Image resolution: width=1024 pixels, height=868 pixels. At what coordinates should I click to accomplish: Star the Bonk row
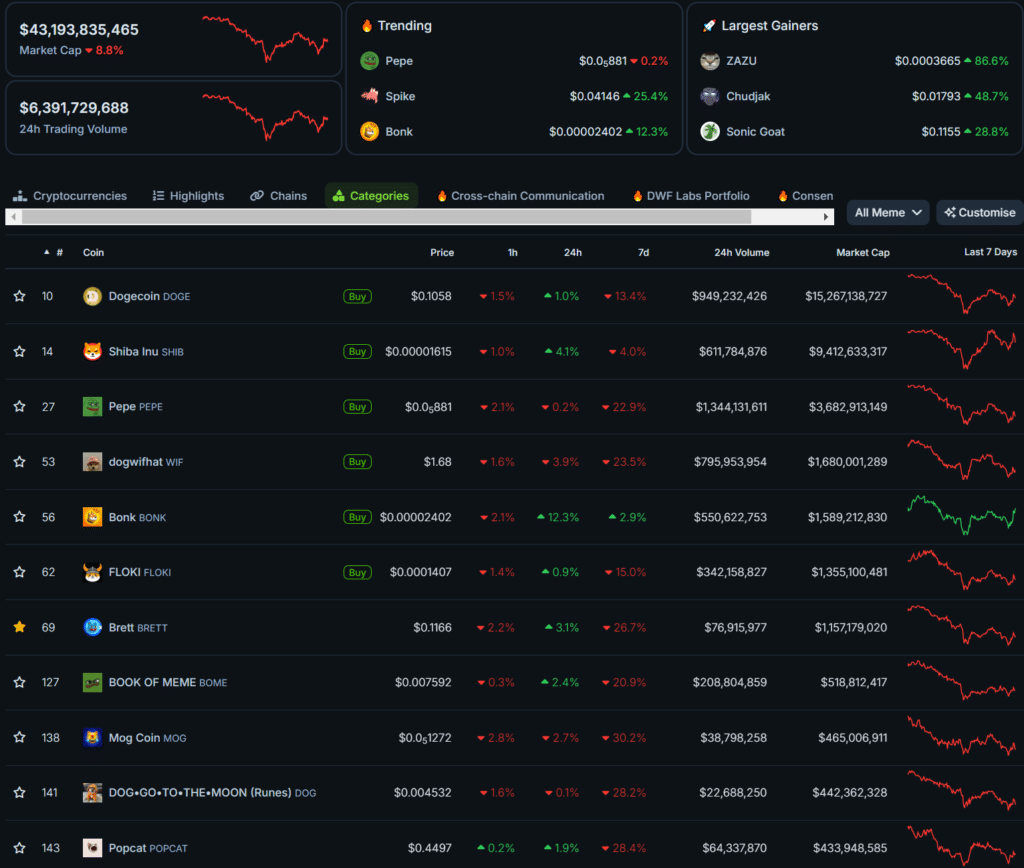tap(20, 517)
